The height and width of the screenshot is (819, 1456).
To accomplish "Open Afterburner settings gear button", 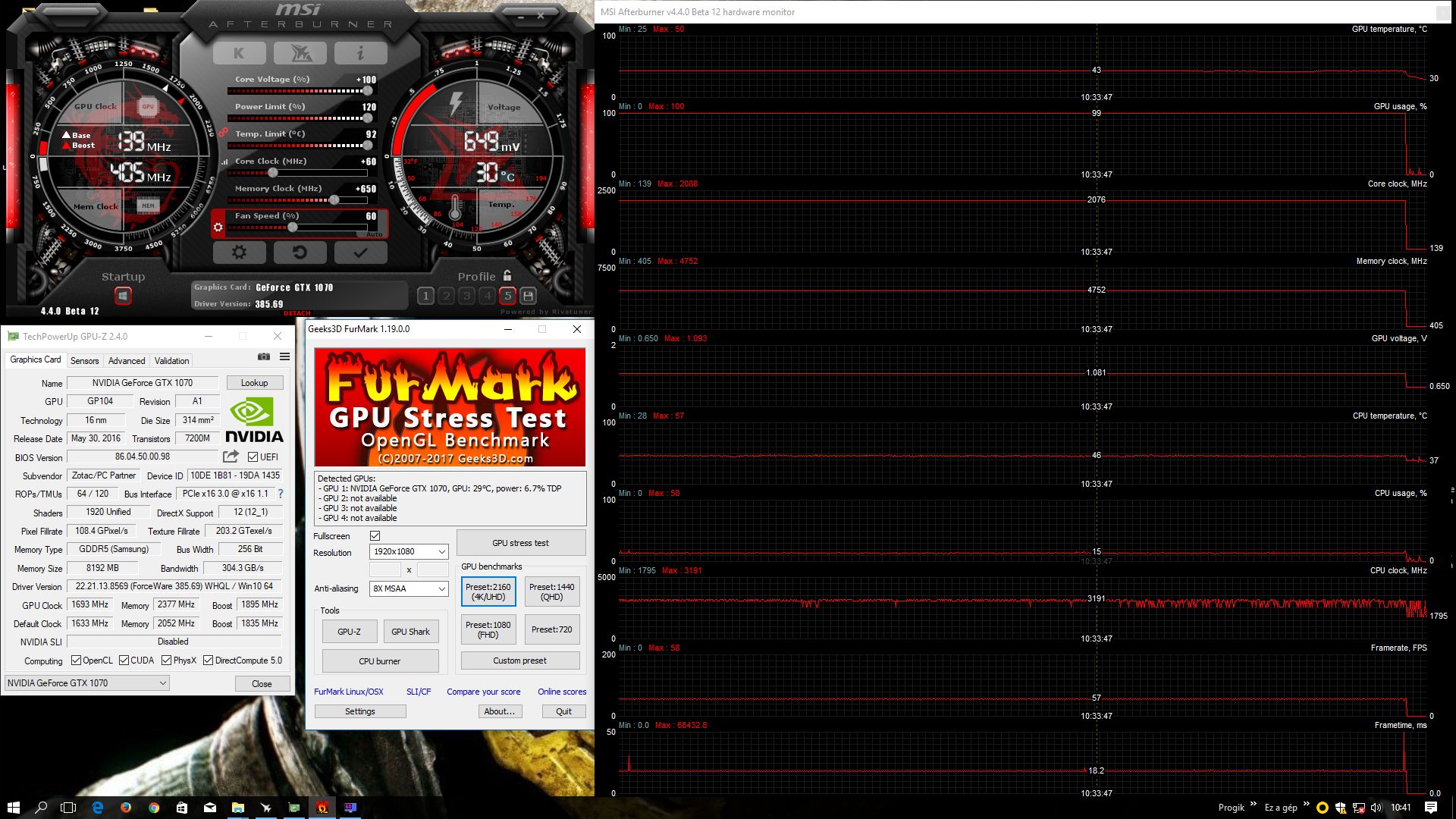I will tap(239, 253).
